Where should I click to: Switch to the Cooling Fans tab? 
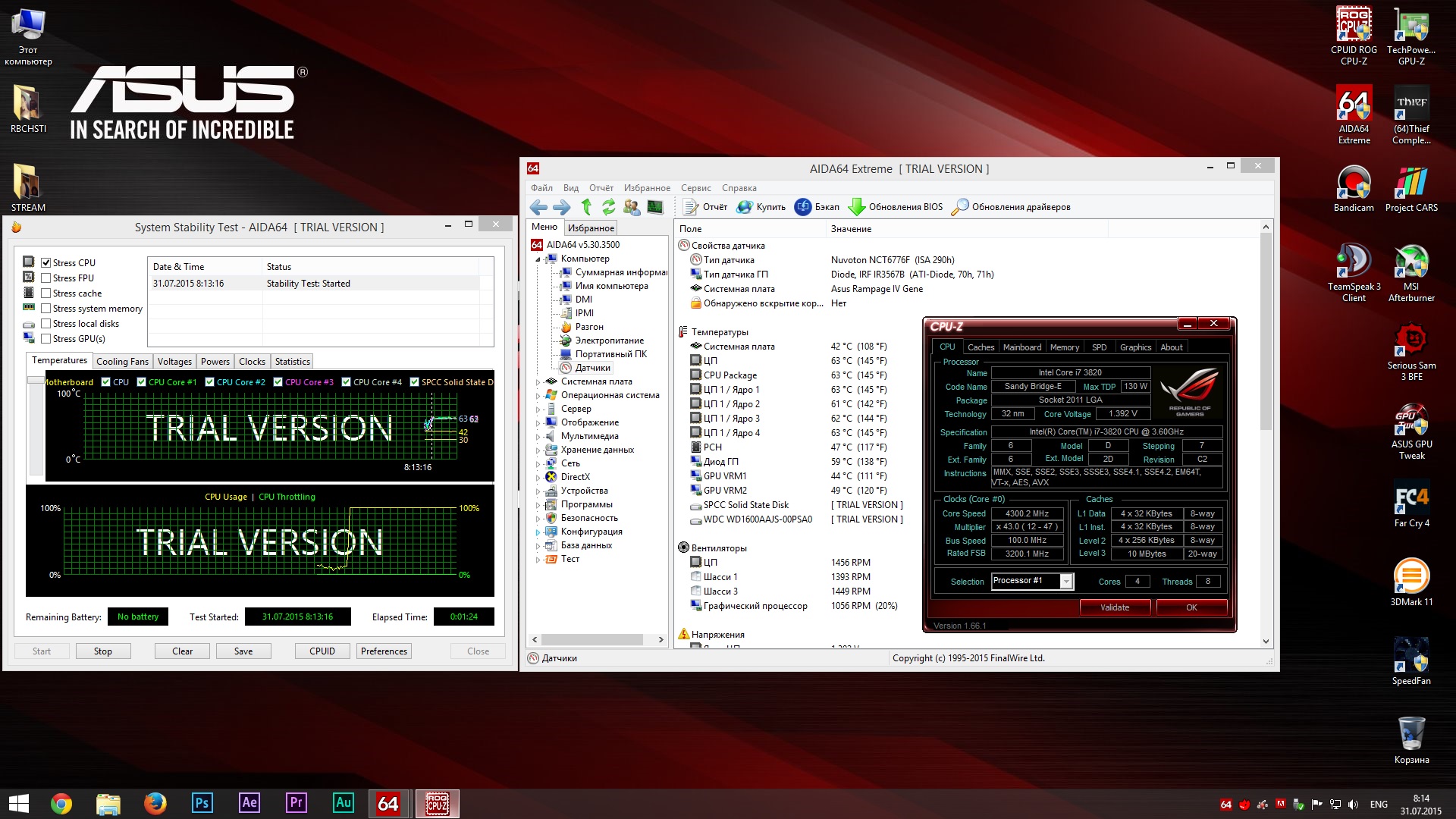(x=122, y=362)
